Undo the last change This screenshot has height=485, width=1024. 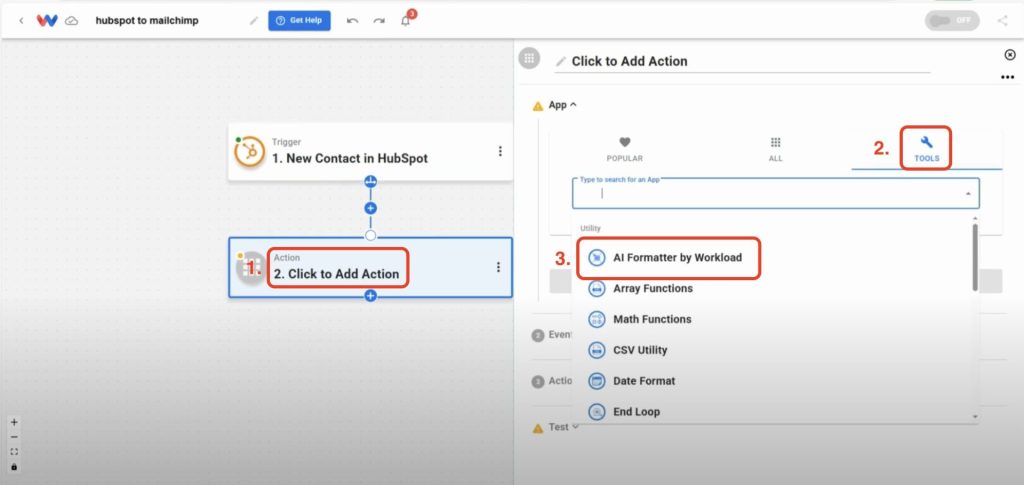[353, 21]
